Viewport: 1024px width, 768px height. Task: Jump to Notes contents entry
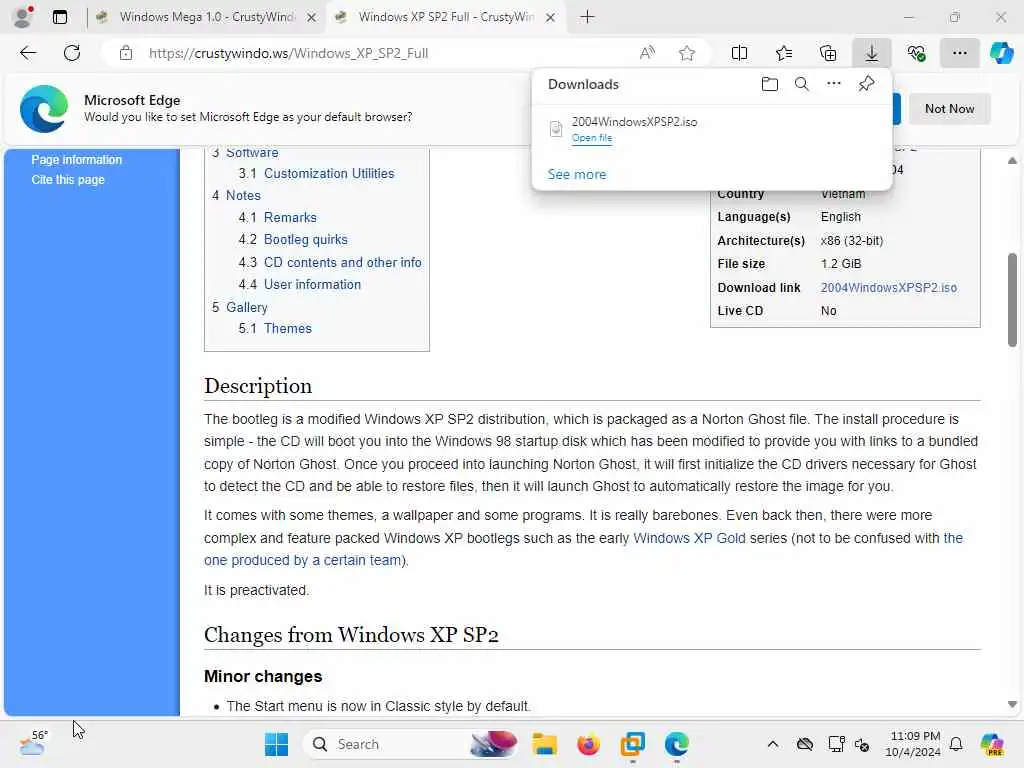point(243,195)
